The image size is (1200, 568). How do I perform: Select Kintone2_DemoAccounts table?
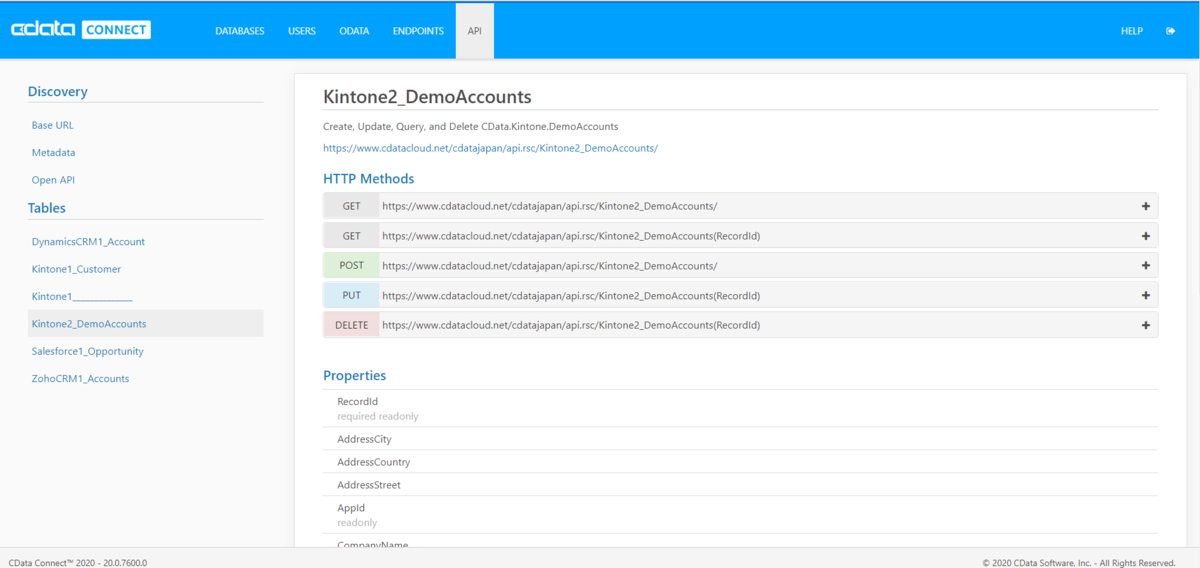(146, 324)
